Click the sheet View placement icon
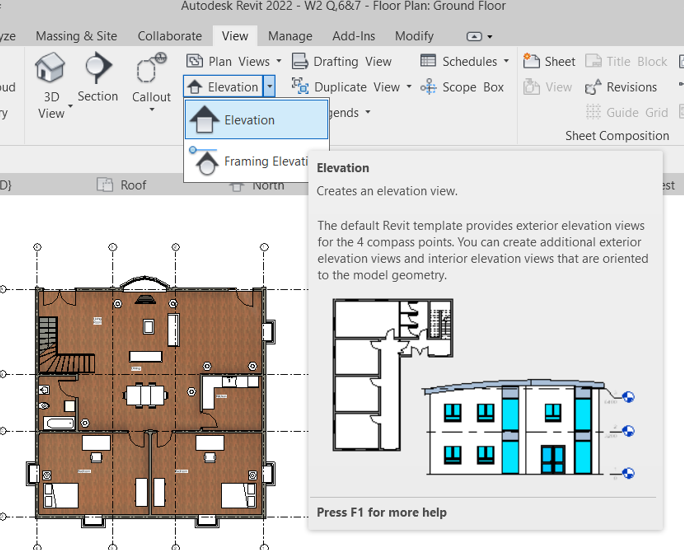This screenshot has height=550, width=684. click(531, 87)
